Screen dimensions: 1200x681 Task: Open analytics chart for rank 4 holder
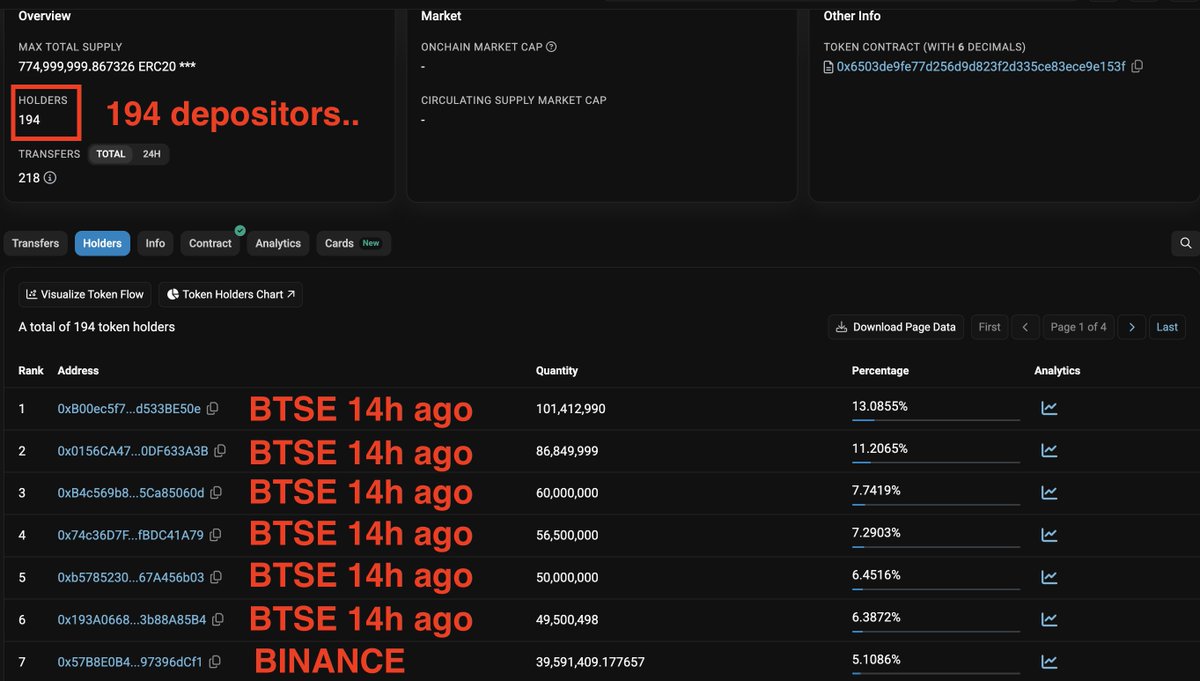coord(1049,535)
